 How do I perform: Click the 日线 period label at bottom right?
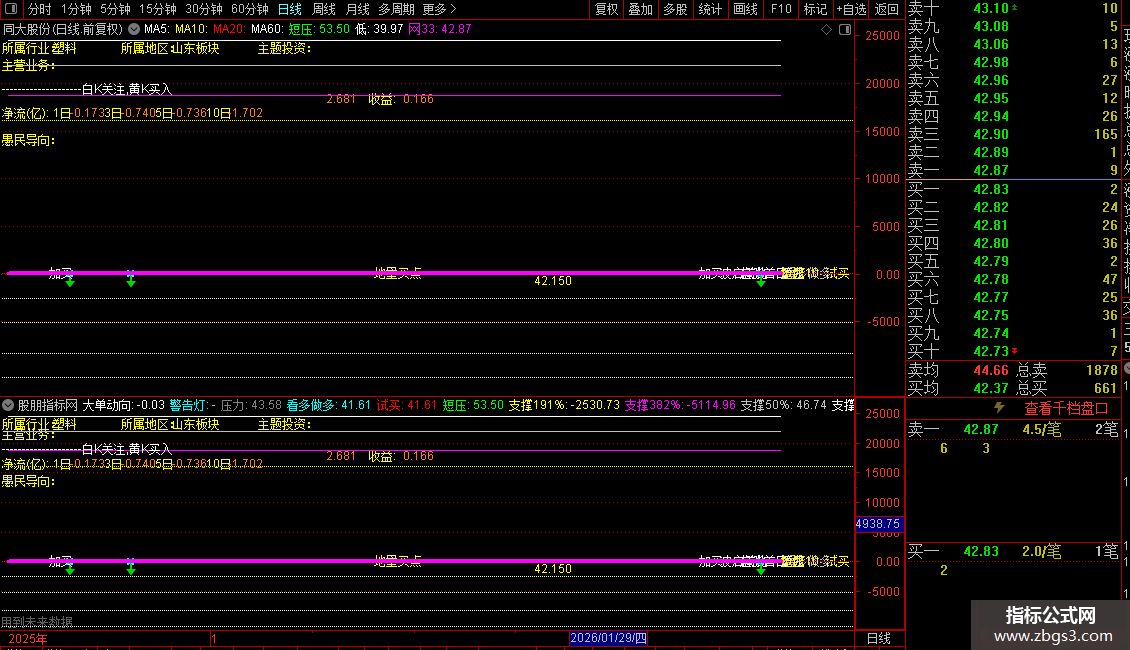[x=878, y=638]
